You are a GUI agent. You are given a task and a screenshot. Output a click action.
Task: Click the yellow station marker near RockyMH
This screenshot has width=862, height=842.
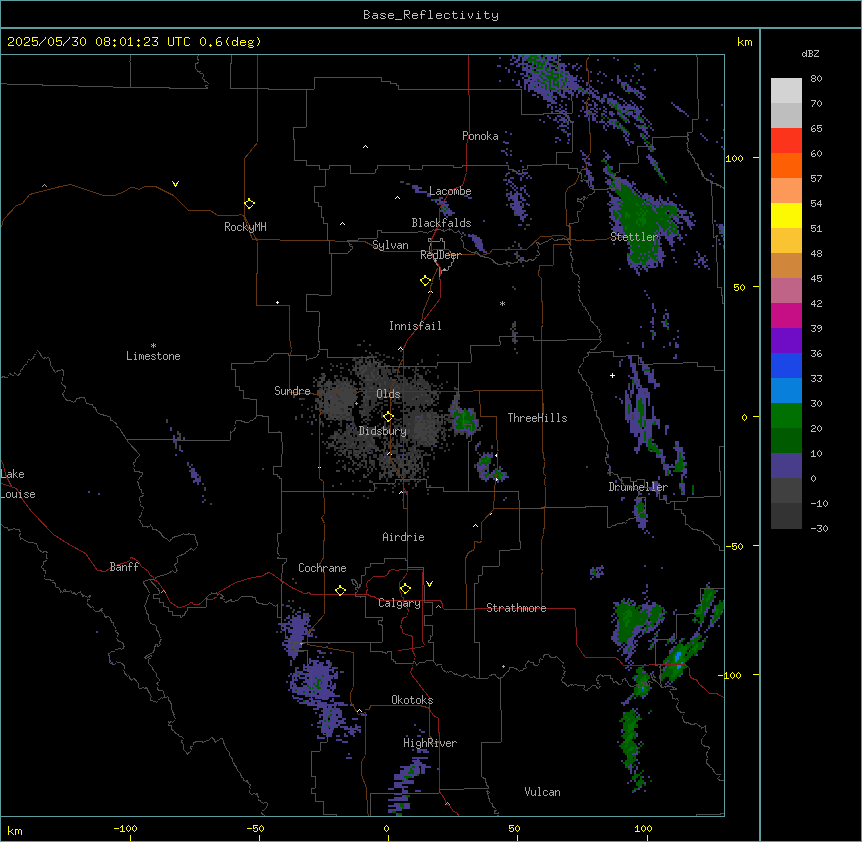click(x=249, y=203)
